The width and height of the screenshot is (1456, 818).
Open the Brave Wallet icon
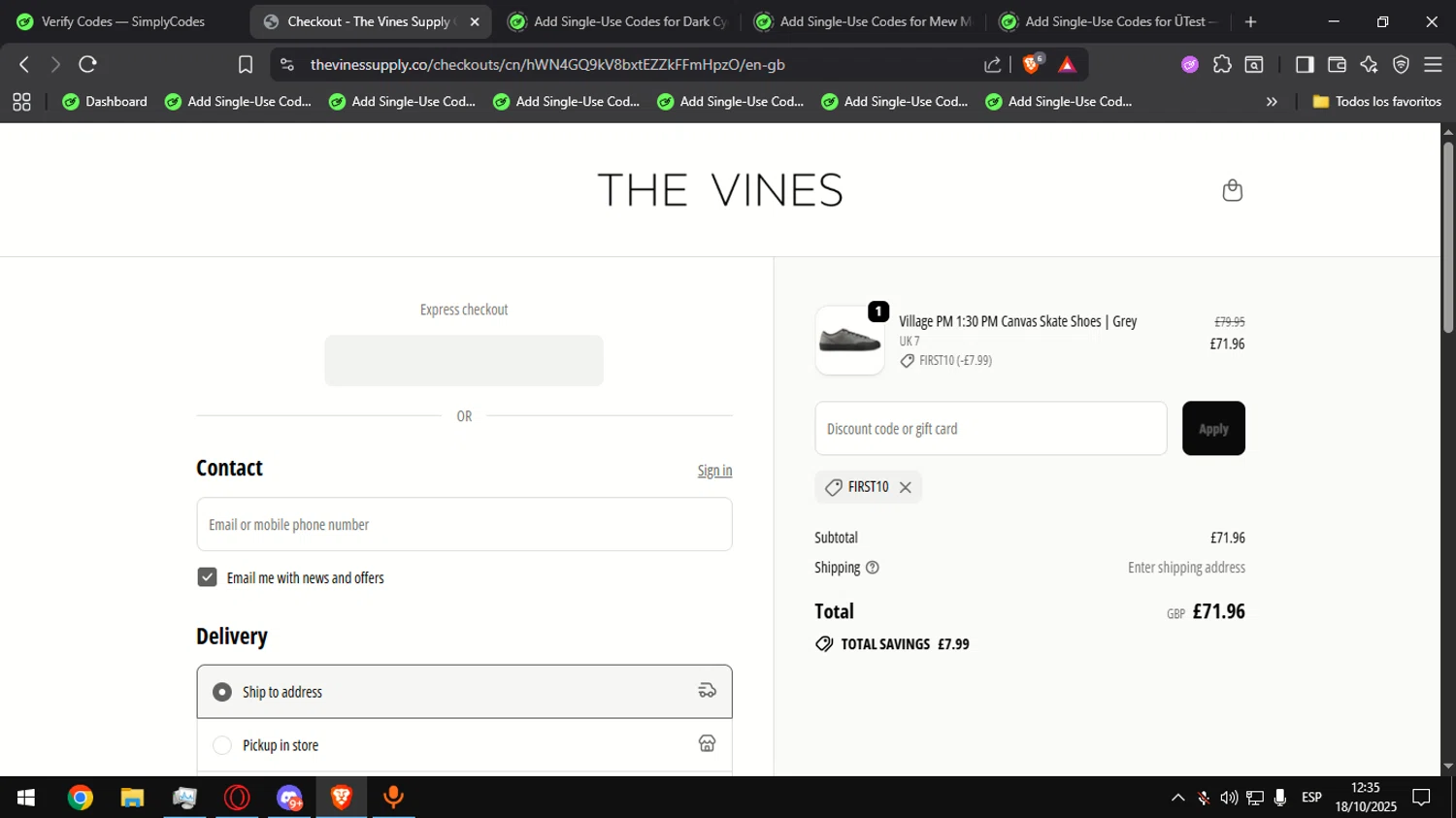pos(1337,64)
